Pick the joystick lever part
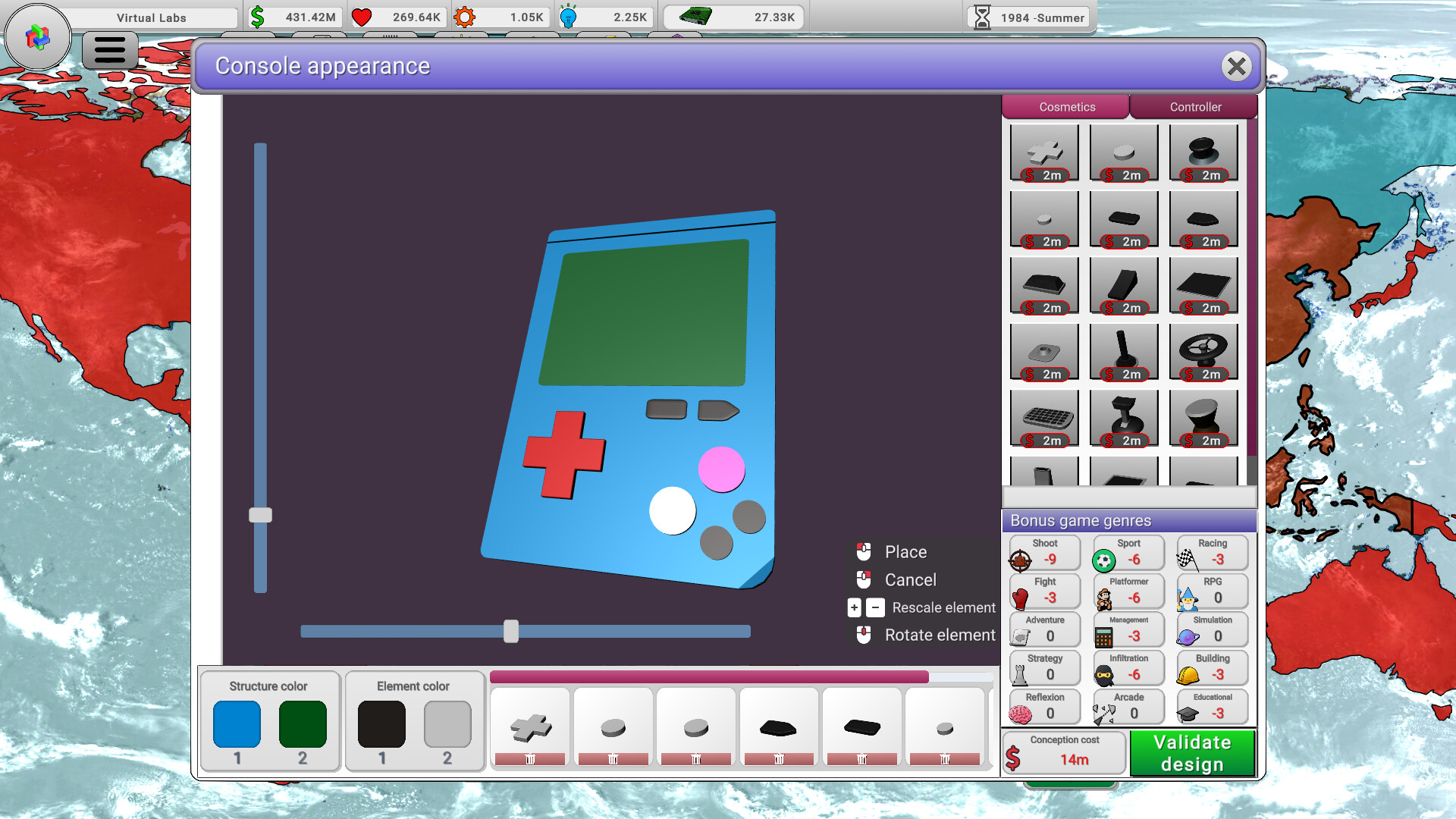 (x=1124, y=353)
